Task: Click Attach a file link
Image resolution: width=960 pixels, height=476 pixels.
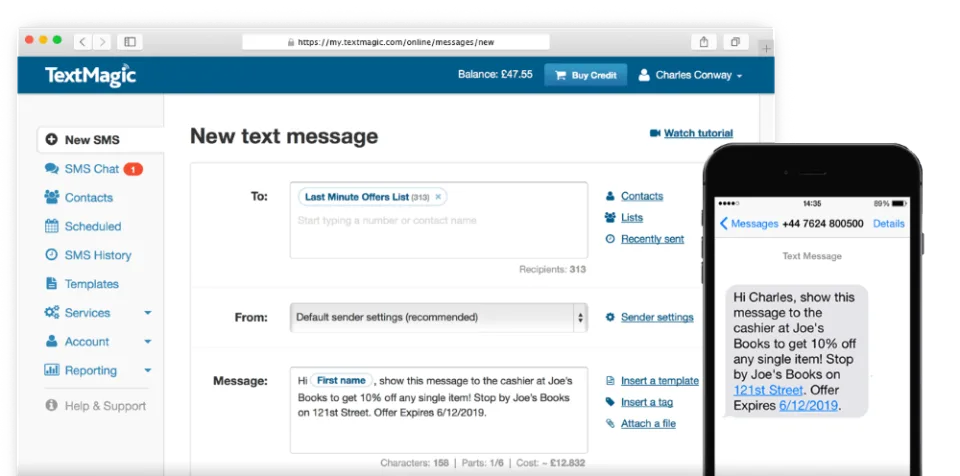Action: [x=648, y=423]
